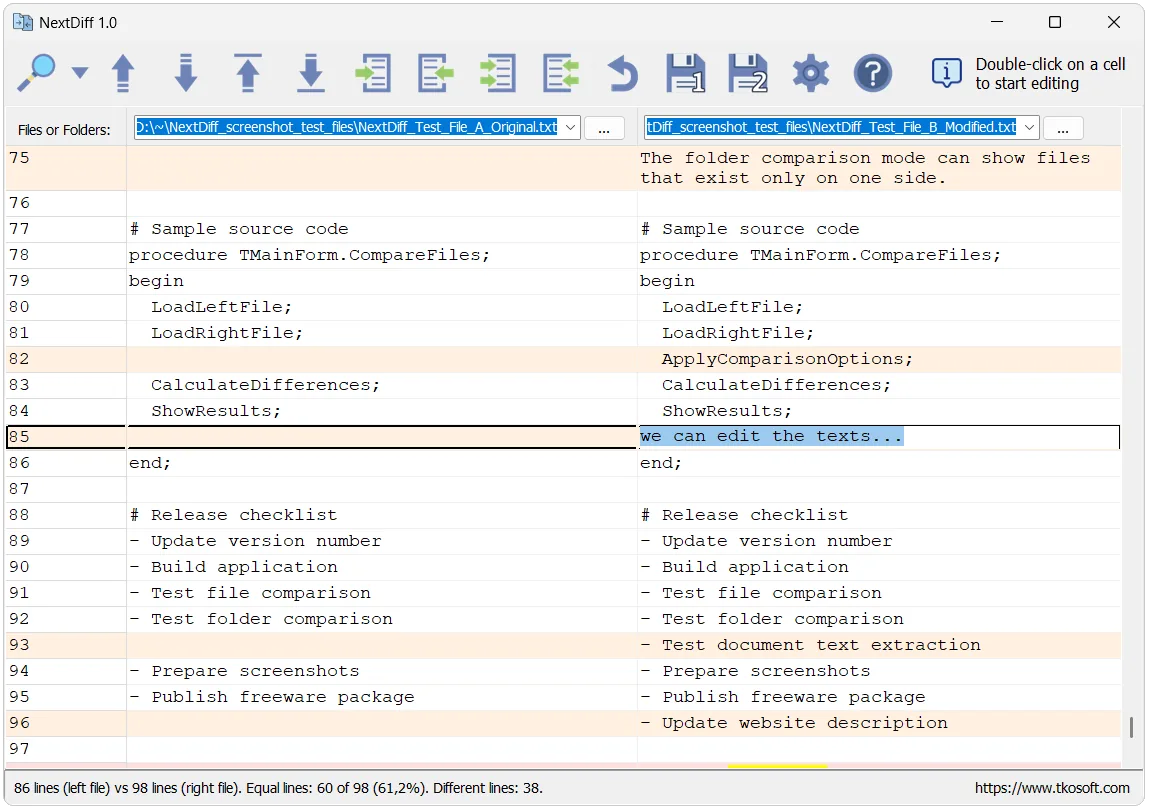1149x808 pixels.
Task: Open the https://www.tkosoft.com link
Action: pos(1052,787)
